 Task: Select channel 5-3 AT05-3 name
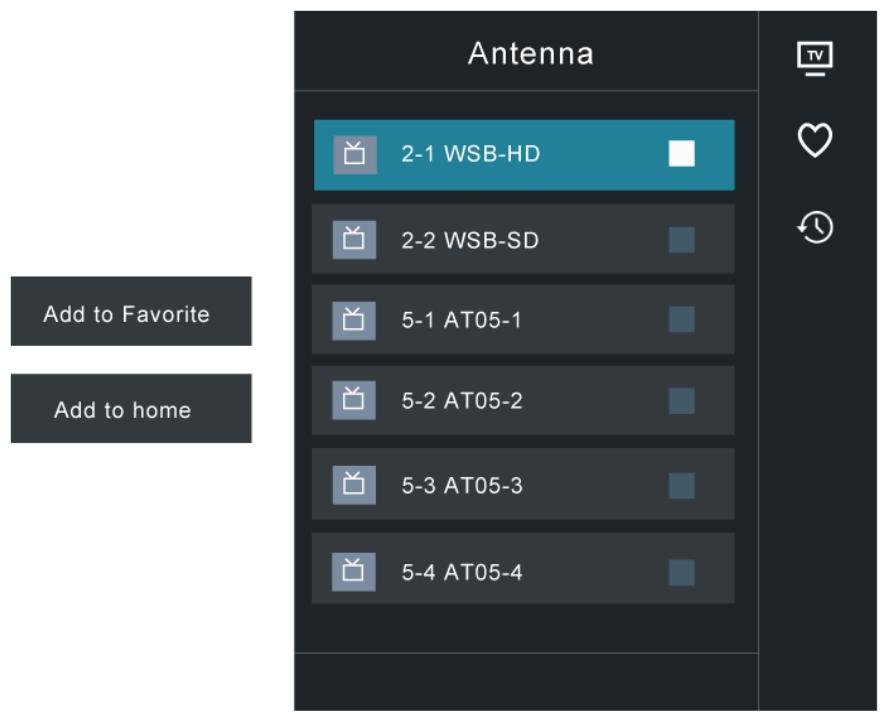[x=462, y=486]
